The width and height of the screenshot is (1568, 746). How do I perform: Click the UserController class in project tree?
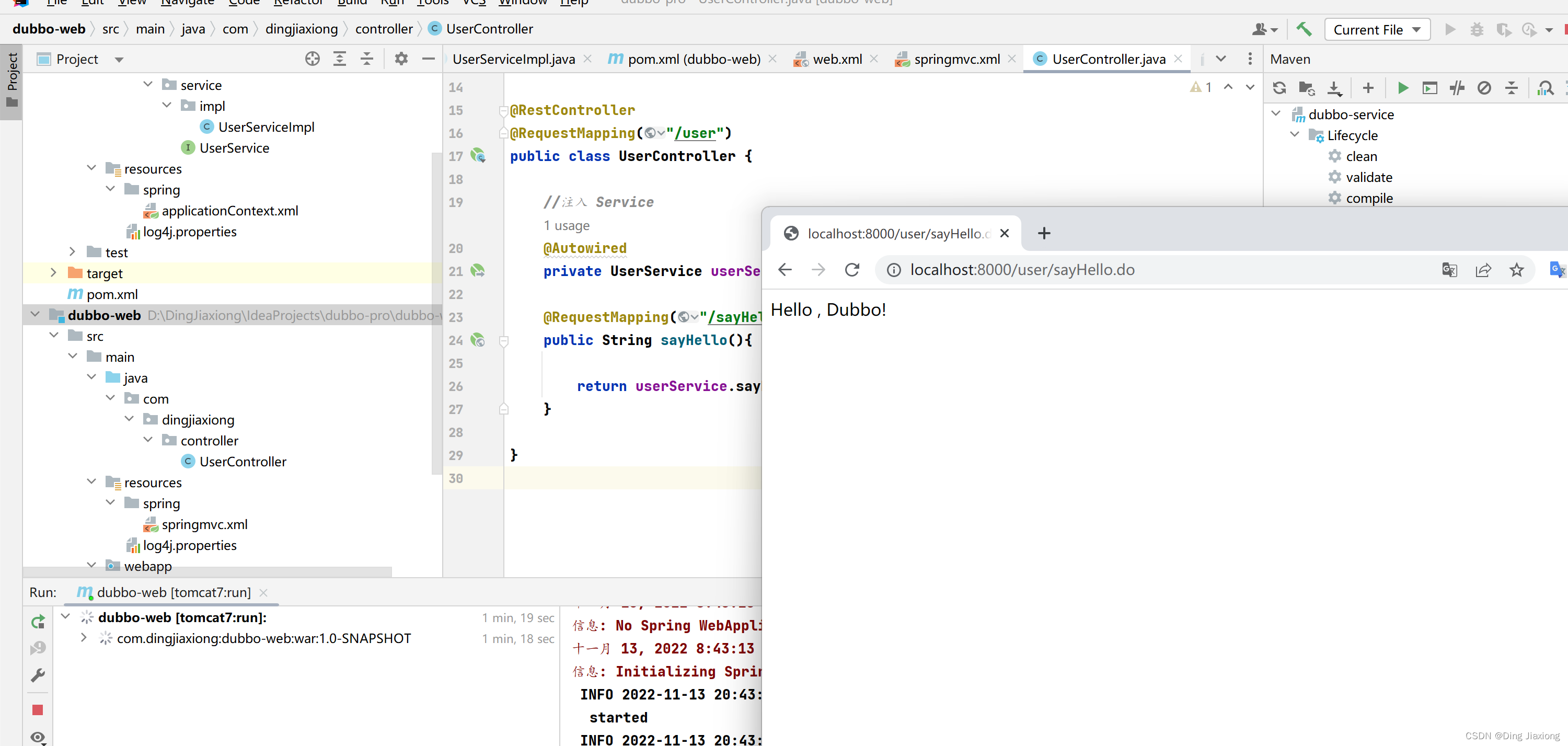coord(243,461)
